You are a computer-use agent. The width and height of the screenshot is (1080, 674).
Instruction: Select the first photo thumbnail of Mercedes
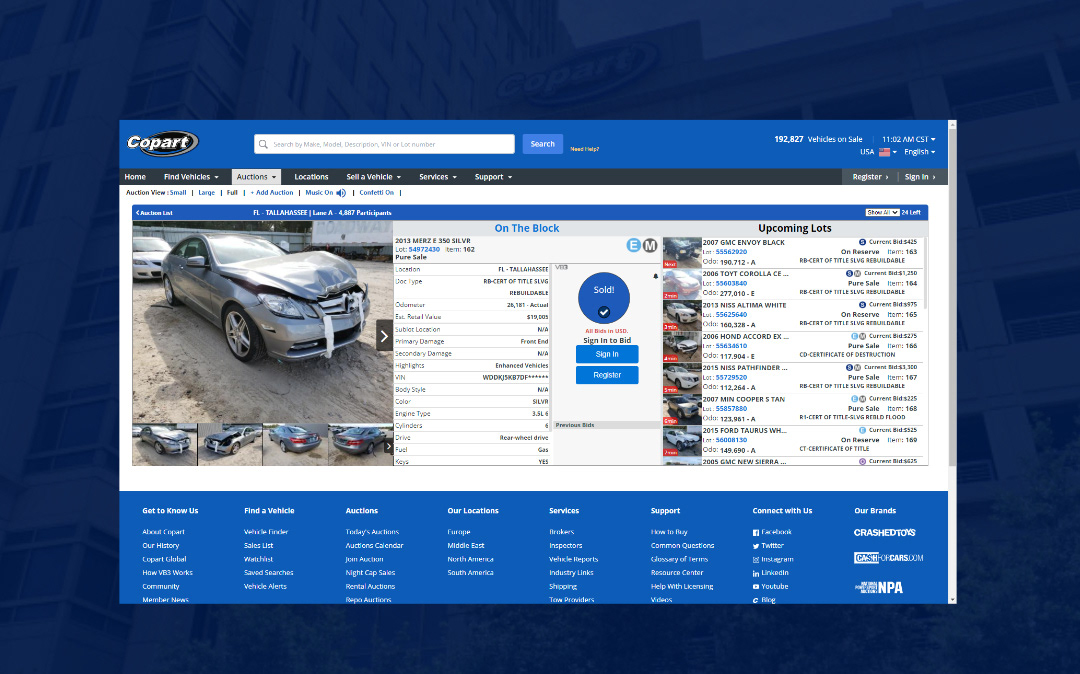[x=165, y=444]
